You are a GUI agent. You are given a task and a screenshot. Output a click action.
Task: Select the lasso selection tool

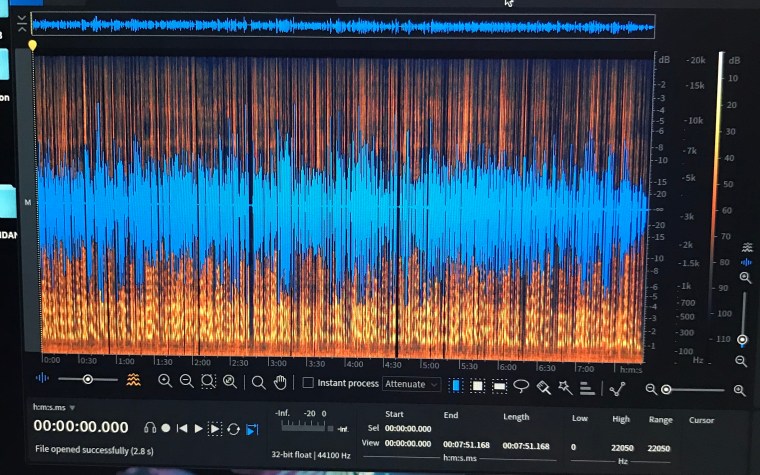(x=521, y=386)
